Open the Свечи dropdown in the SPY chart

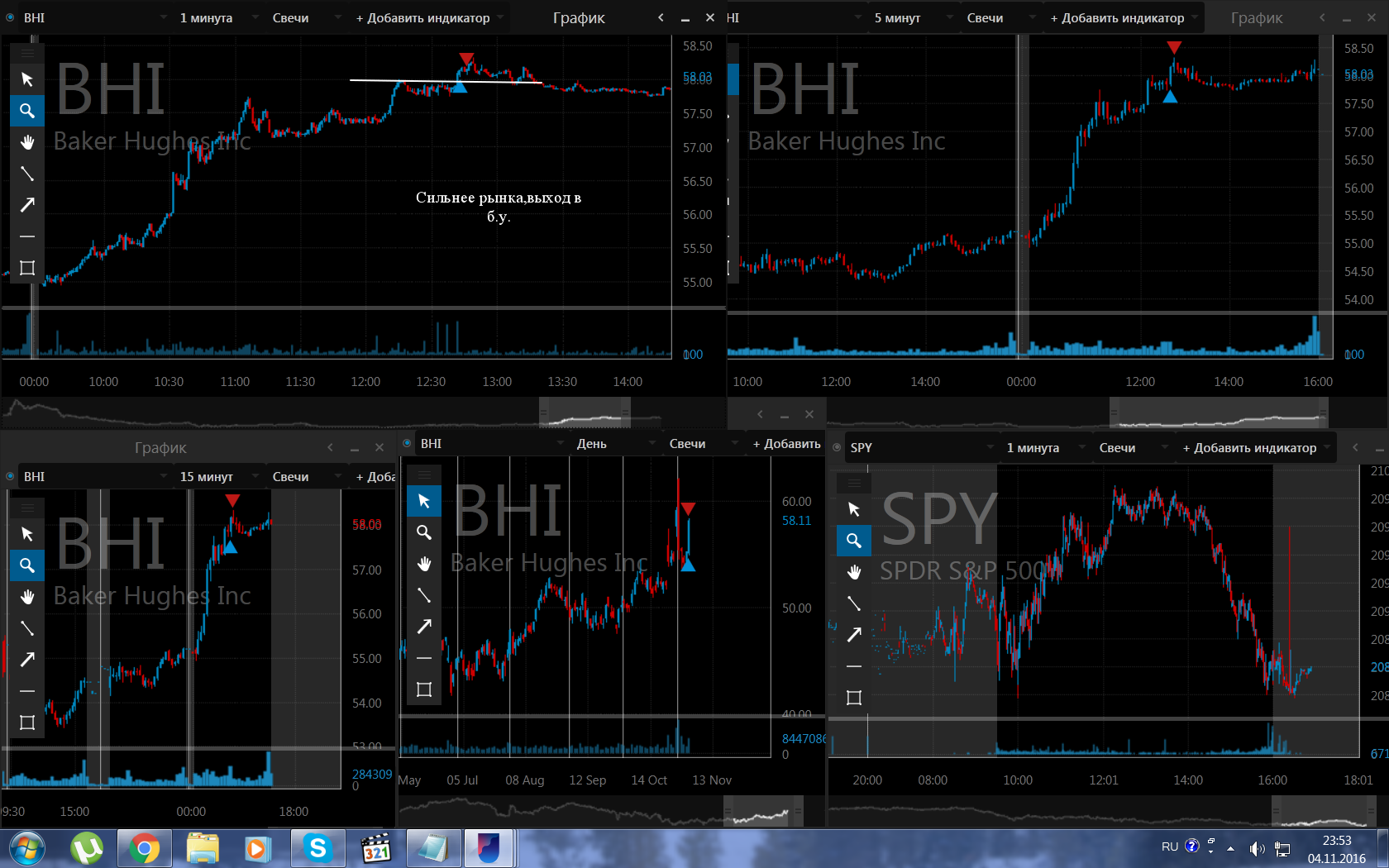click(1133, 447)
